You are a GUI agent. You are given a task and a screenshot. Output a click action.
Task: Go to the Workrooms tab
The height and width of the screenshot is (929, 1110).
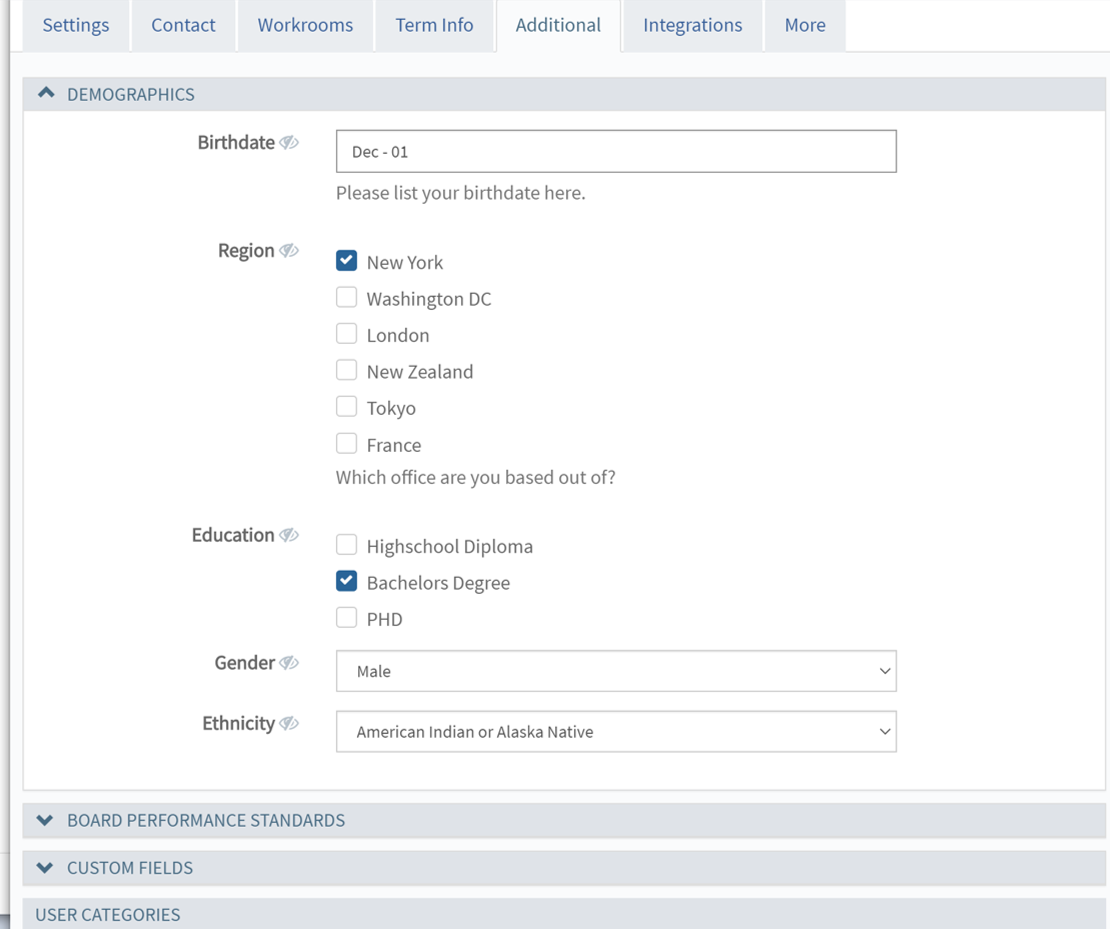pos(305,25)
